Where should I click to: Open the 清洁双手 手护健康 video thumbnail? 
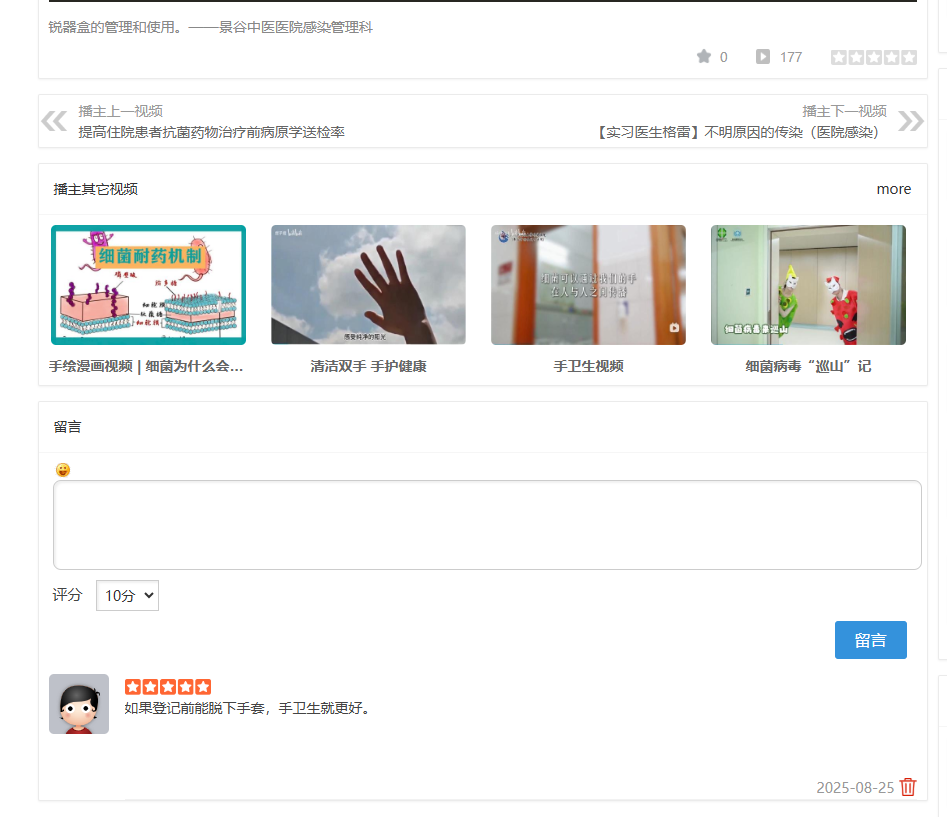[x=368, y=284]
